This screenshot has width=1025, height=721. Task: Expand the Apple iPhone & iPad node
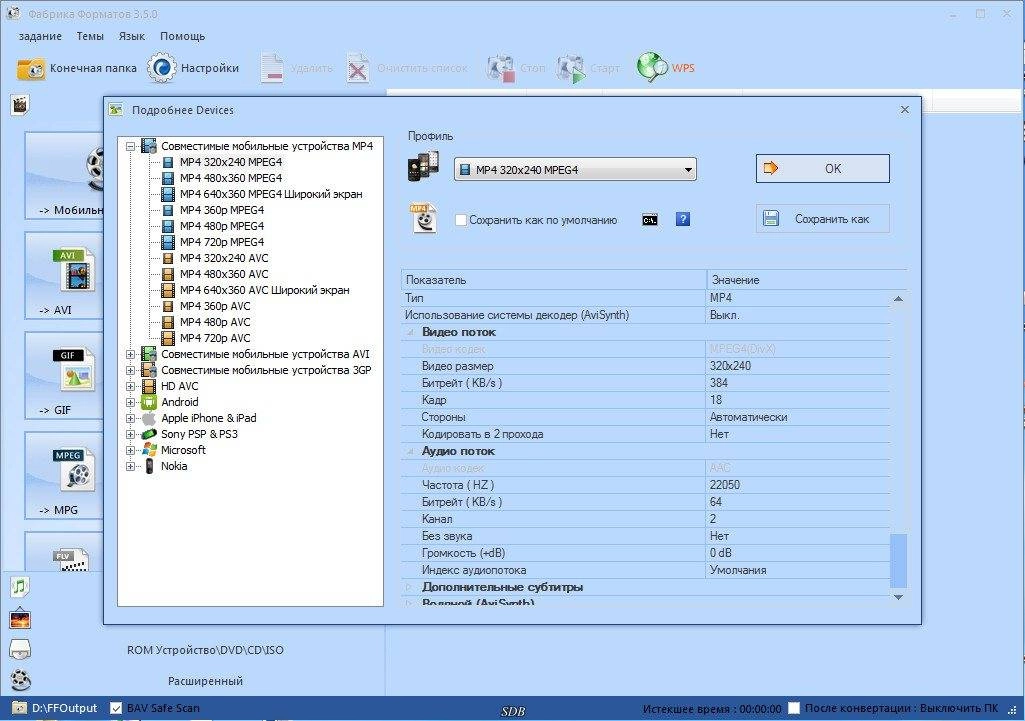131,418
